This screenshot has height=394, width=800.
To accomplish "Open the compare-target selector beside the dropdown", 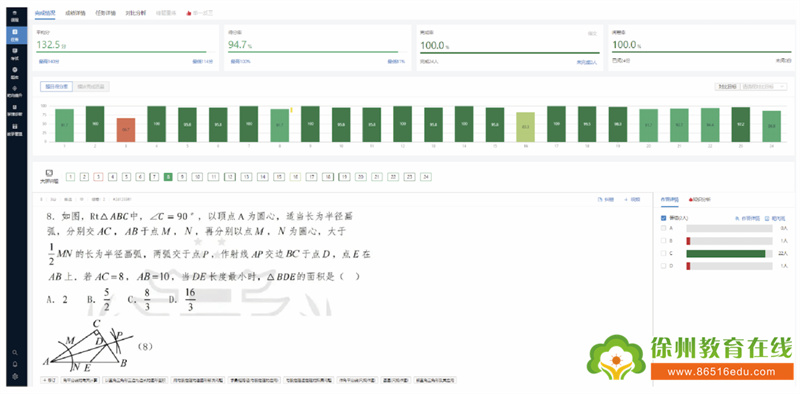I will (x=727, y=87).
